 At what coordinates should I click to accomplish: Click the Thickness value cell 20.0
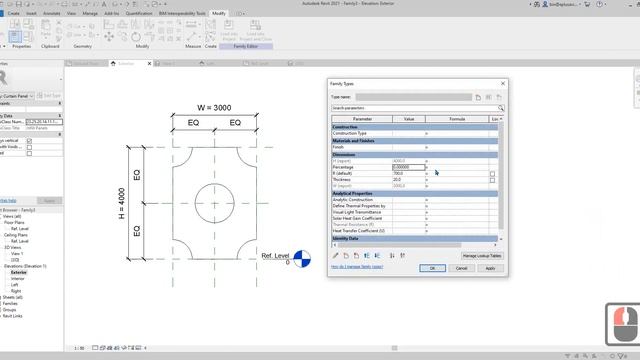[x=409, y=180]
